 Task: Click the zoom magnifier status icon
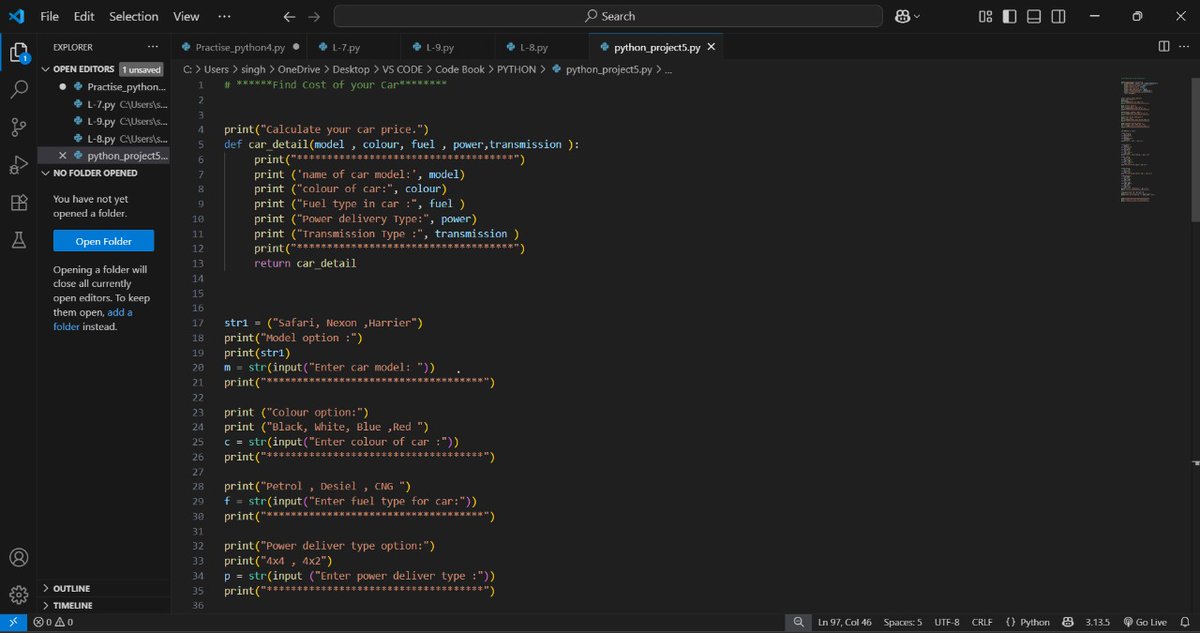click(798, 622)
